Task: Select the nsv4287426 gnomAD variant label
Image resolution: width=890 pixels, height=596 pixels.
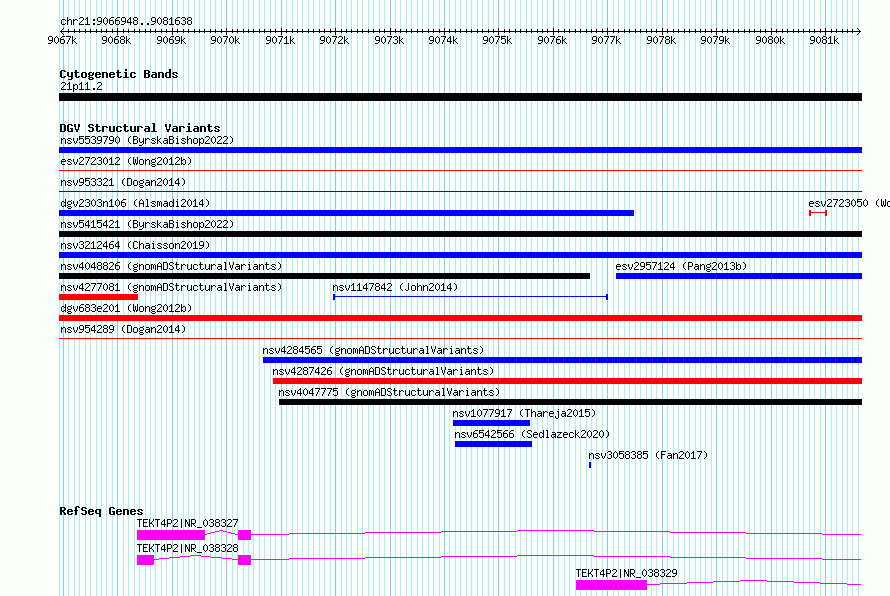Action: click(x=383, y=371)
